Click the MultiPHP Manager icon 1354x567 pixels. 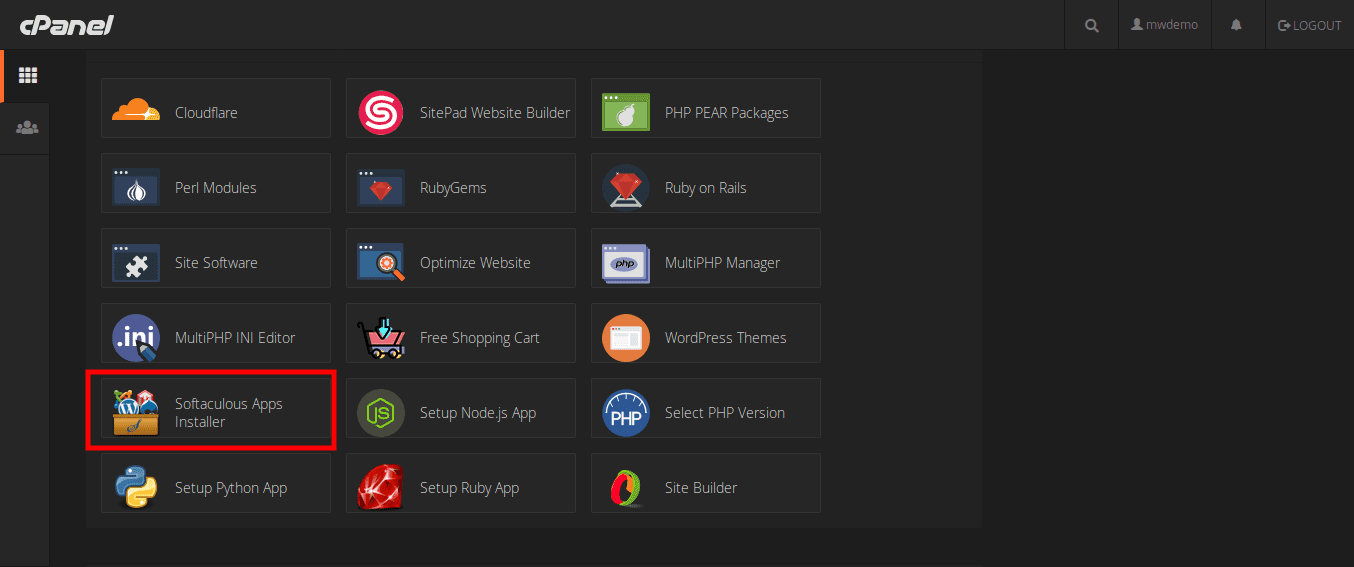pyautogui.click(x=626, y=263)
